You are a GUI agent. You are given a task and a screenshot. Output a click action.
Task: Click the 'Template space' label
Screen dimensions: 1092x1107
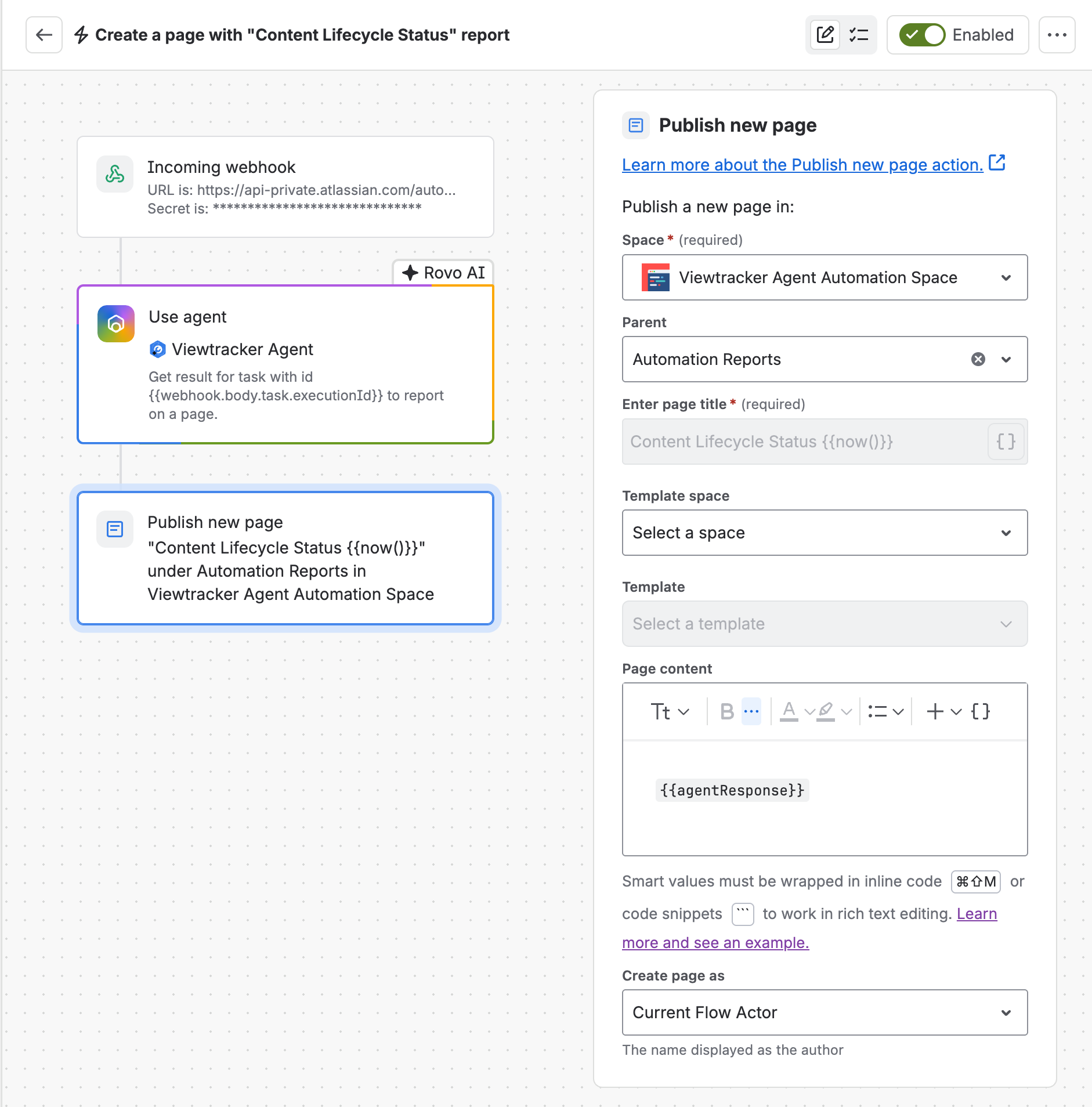(676, 496)
